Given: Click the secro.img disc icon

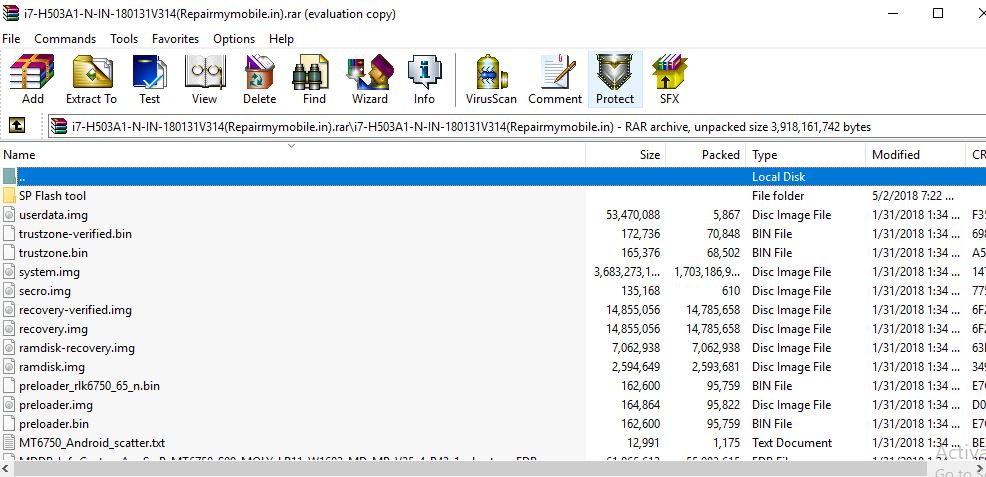Looking at the screenshot, I should (9, 291).
